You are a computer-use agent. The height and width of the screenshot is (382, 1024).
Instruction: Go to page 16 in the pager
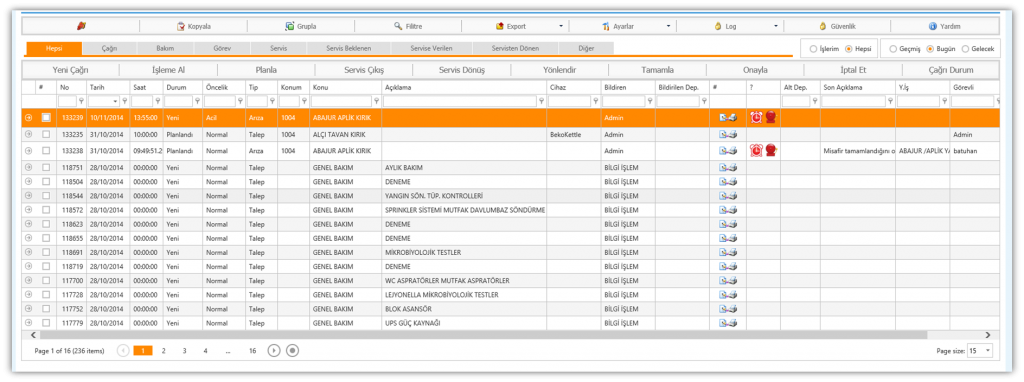point(252,351)
